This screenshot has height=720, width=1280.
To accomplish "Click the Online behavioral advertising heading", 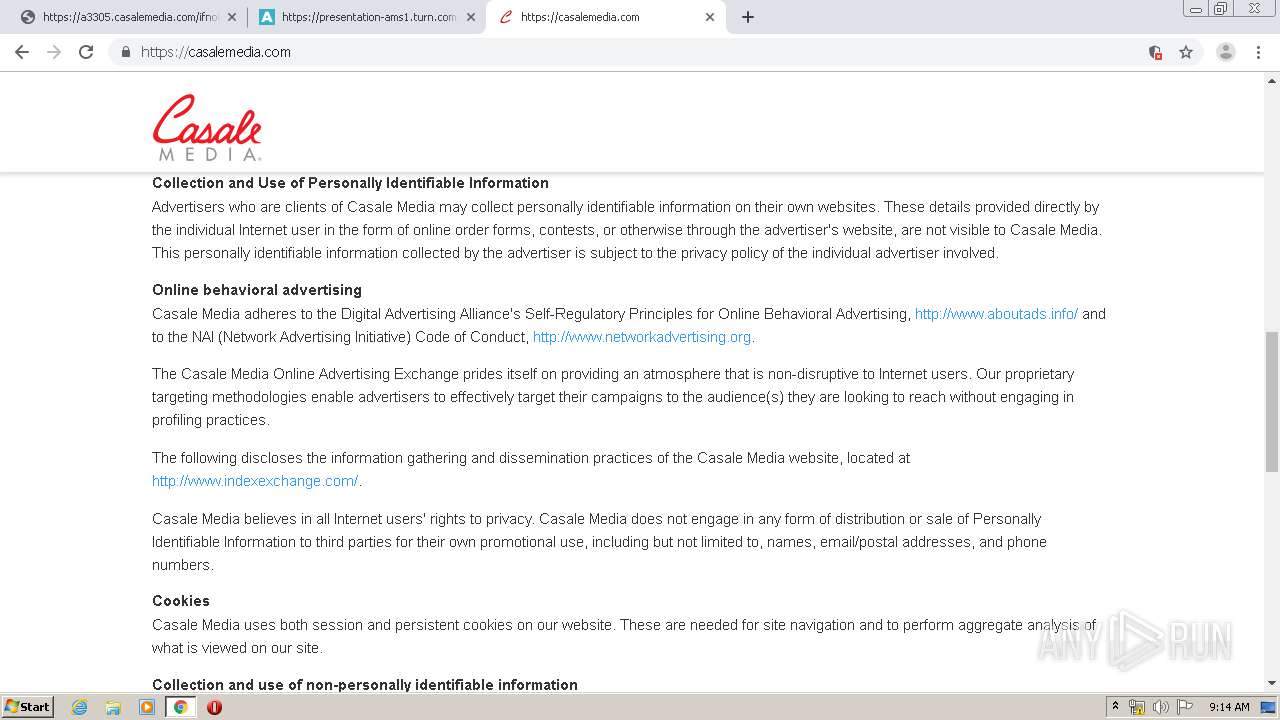I will tap(257, 290).
